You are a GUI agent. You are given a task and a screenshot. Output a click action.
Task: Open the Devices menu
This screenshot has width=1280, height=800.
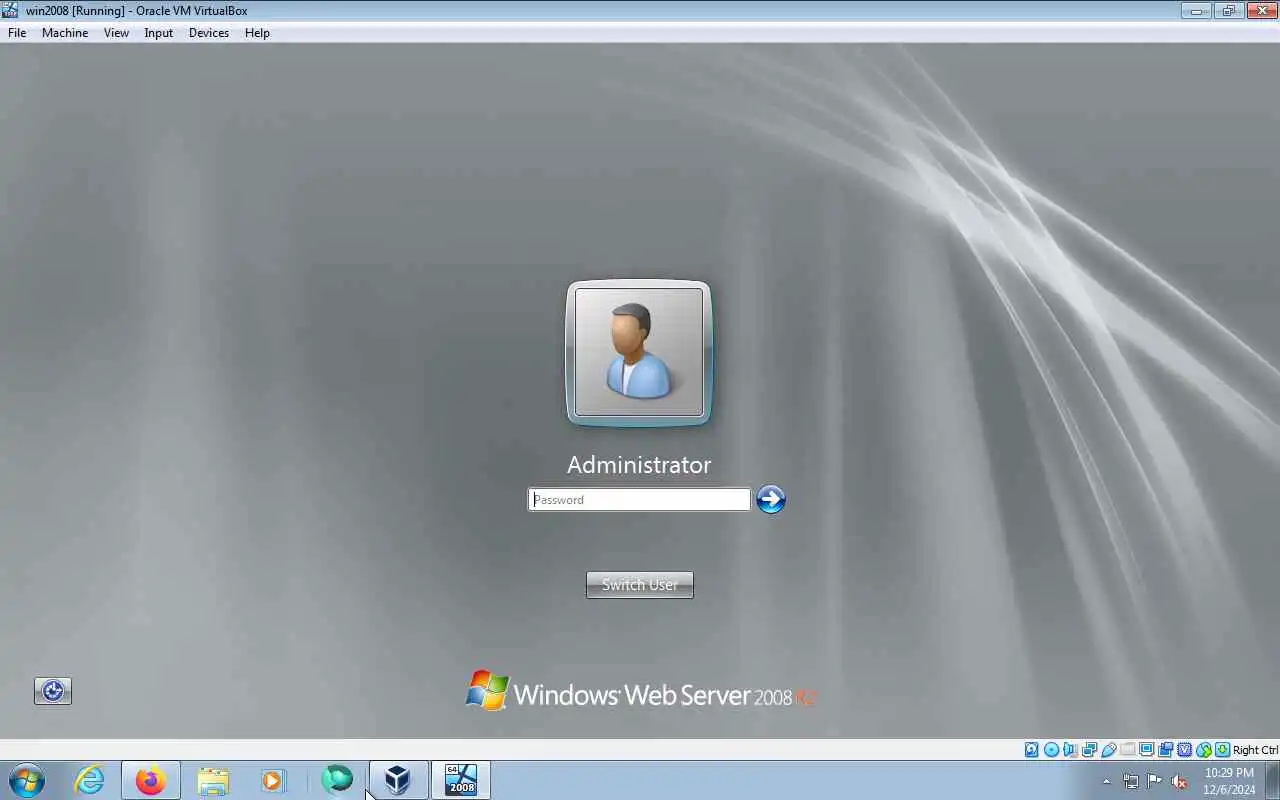click(208, 33)
